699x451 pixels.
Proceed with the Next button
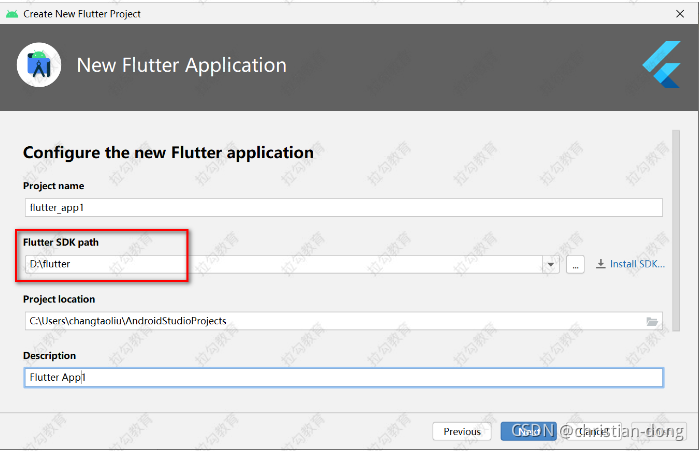[528, 431]
